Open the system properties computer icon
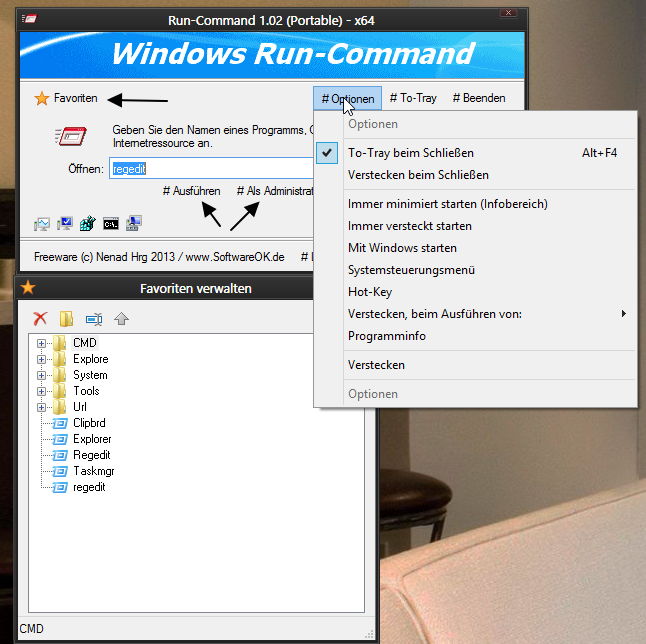 pyautogui.click(x=134, y=224)
